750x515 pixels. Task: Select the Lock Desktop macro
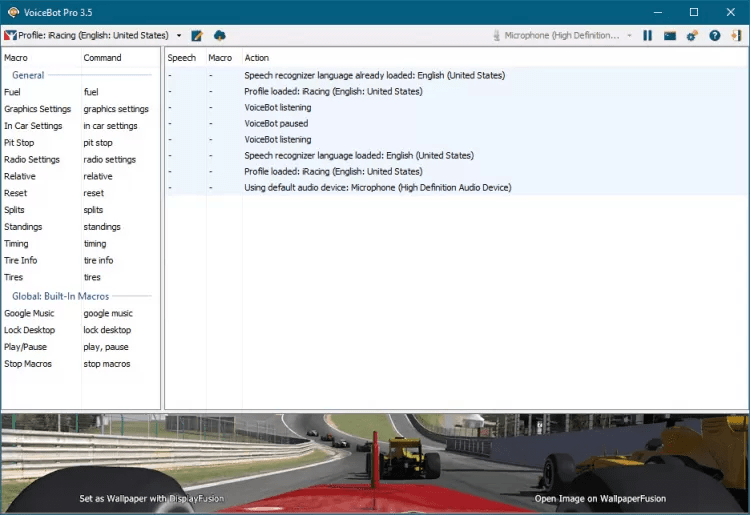[29, 330]
